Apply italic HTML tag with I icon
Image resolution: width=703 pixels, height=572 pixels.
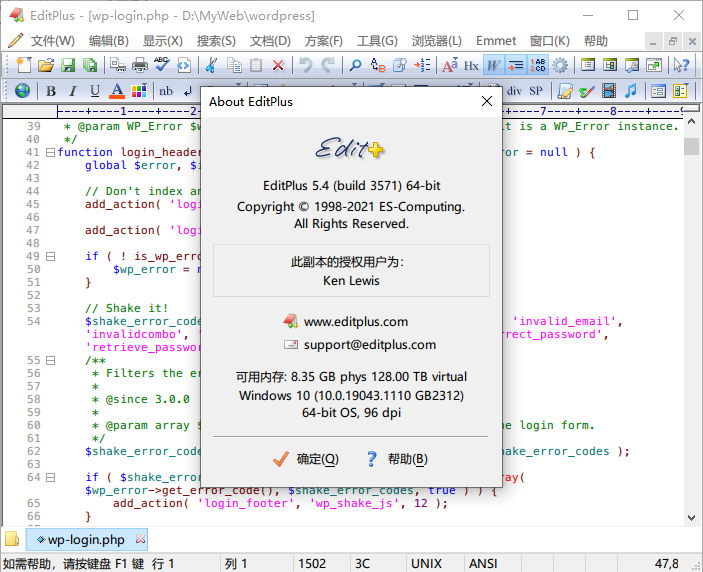click(73, 91)
